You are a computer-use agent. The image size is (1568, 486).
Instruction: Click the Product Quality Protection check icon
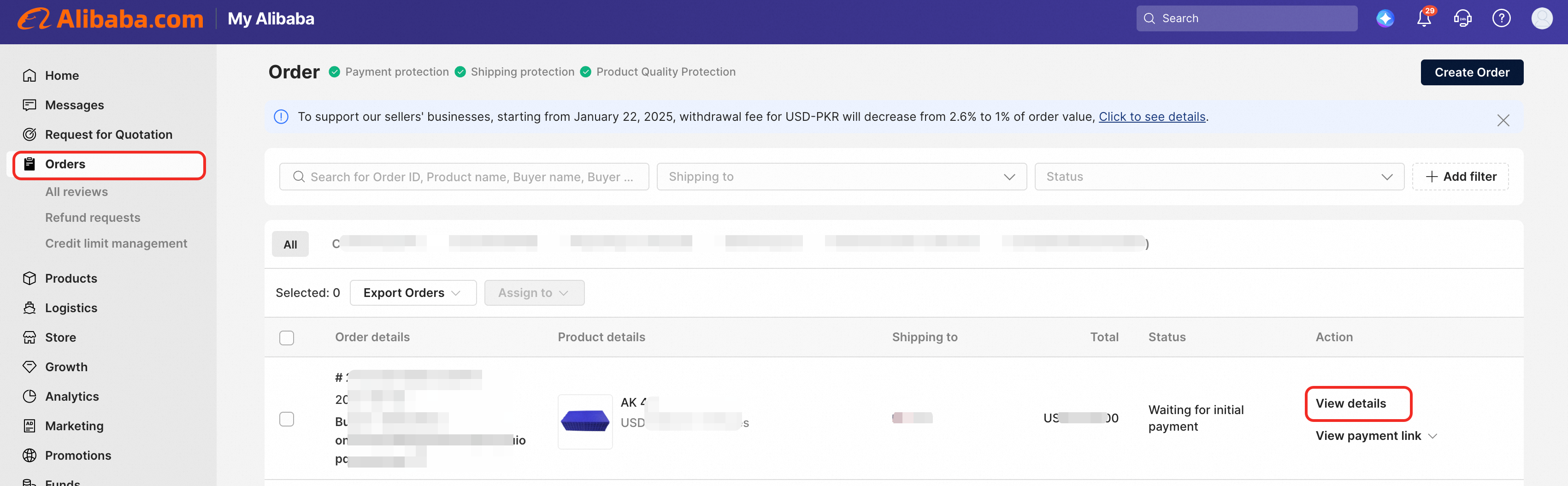click(x=585, y=72)
